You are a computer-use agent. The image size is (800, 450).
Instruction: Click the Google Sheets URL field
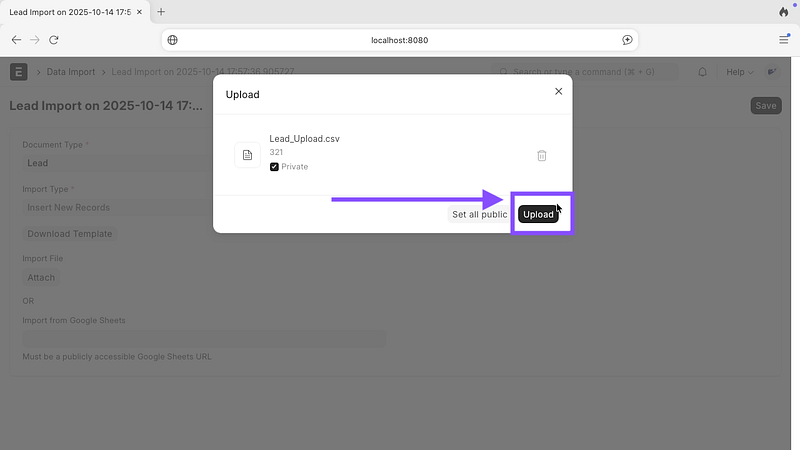click(x=204, y=338)
